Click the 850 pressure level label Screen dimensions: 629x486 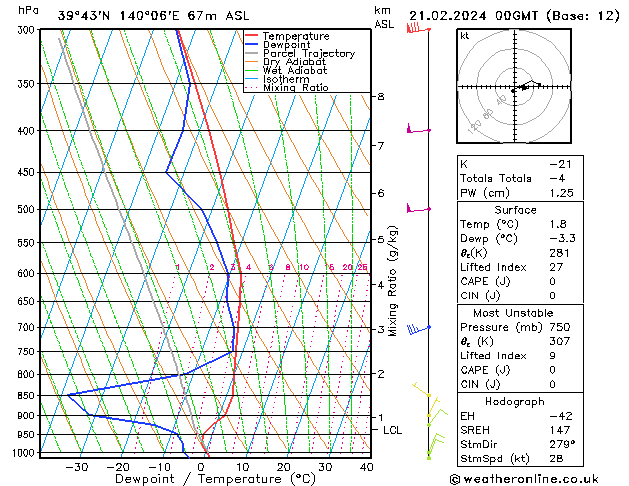click(x=28, y=395)
